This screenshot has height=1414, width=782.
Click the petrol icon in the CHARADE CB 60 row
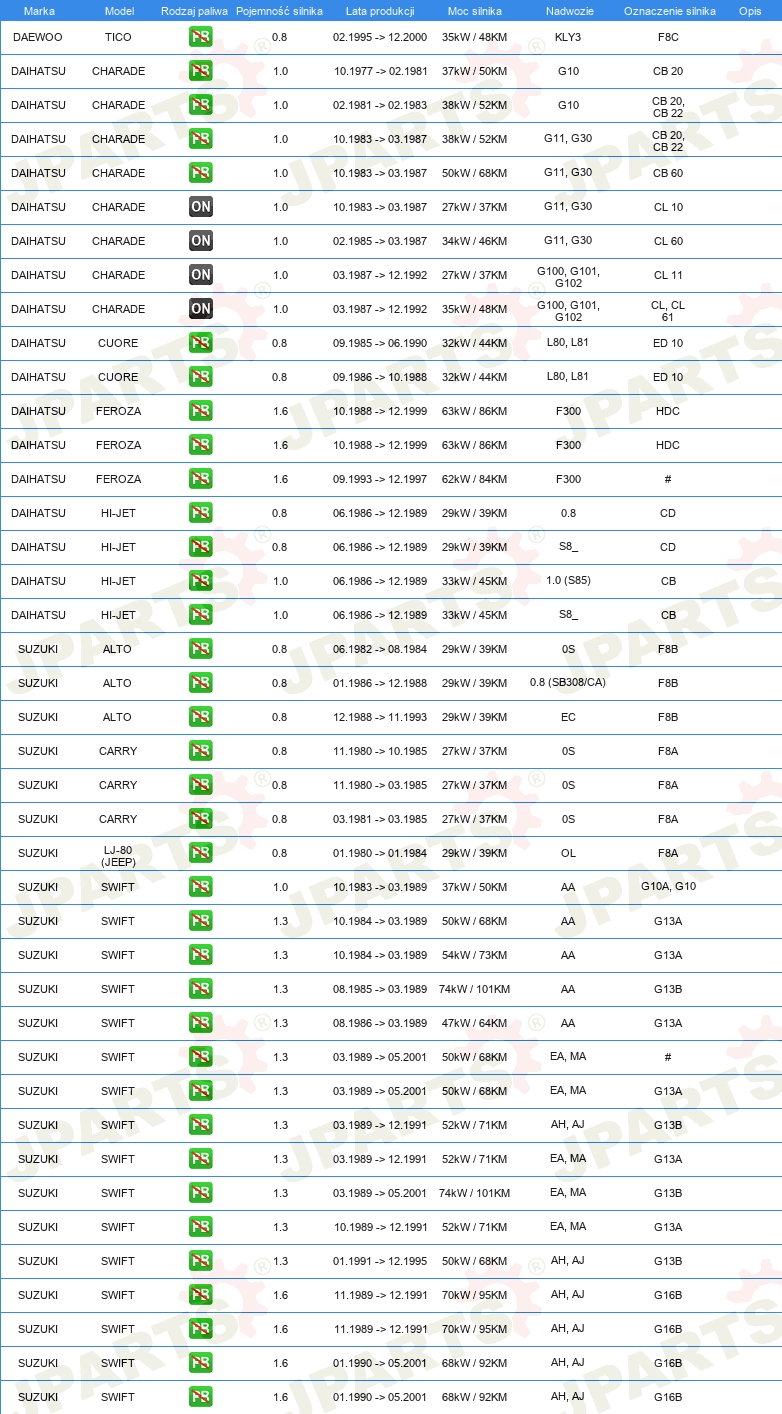point(200,173)
